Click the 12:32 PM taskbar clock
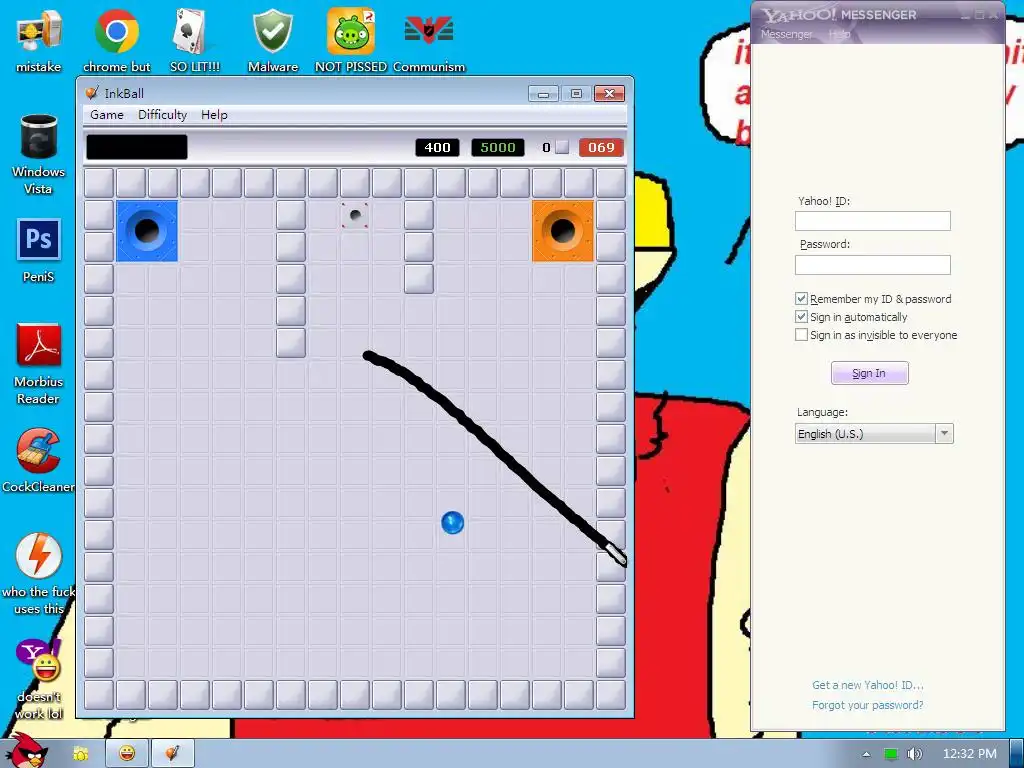Screen dimensions: 1024x768 [970, 754]
